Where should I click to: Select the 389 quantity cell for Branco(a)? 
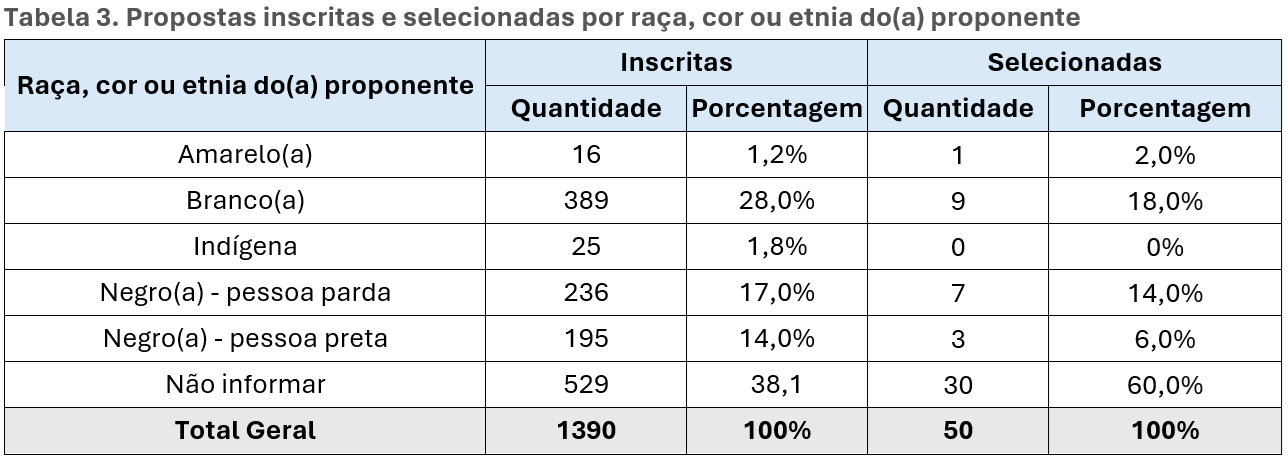[586, 200]
